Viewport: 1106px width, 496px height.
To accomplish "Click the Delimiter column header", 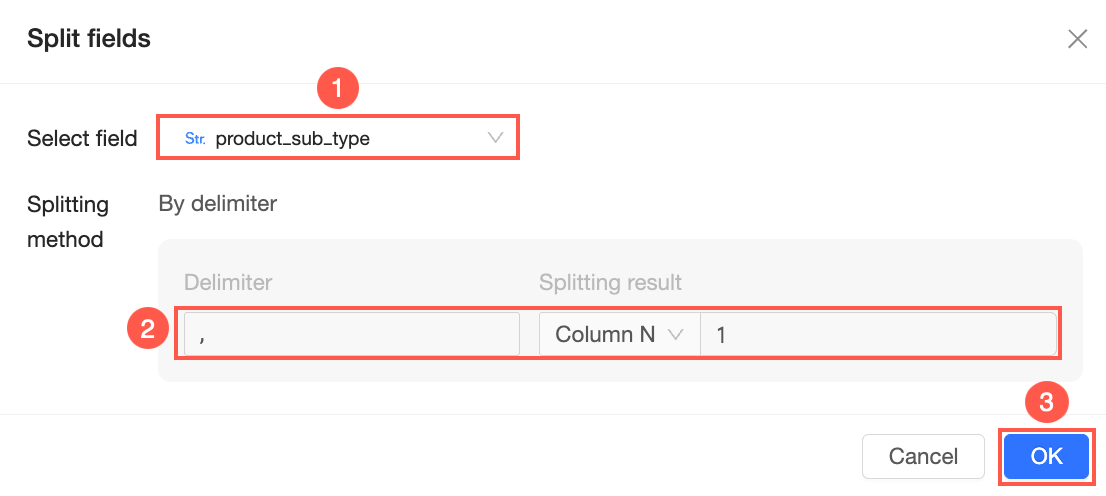I will 228,283.
